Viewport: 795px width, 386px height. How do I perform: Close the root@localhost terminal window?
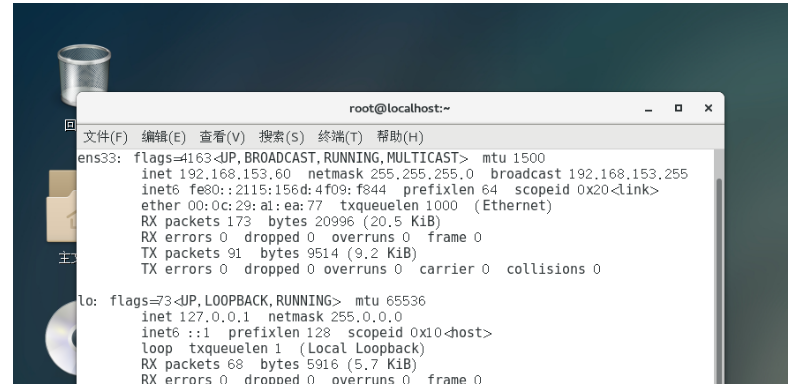(708, 108)
